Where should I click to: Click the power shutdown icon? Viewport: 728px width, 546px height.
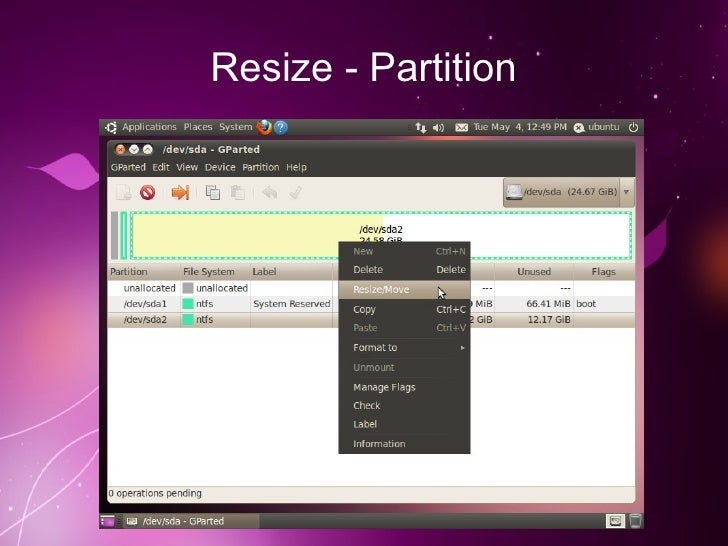633,127
